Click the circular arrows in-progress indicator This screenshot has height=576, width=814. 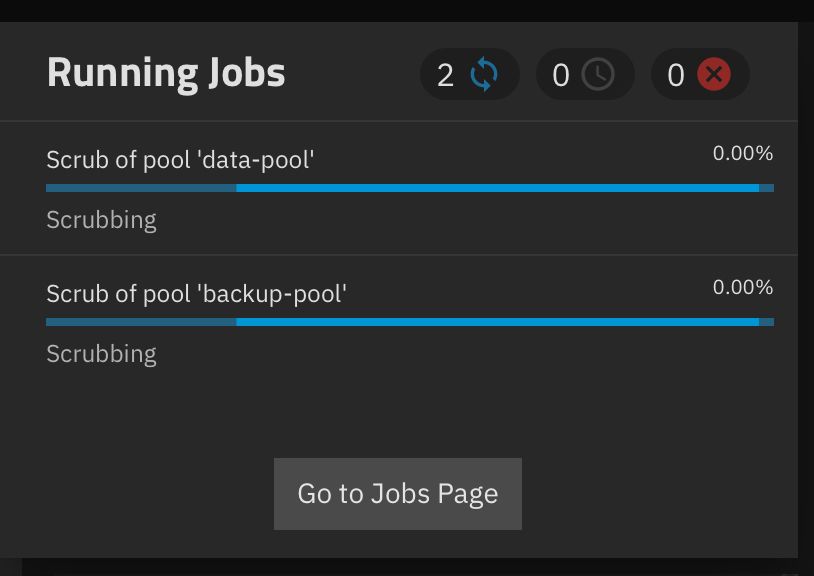coord(484,74)
